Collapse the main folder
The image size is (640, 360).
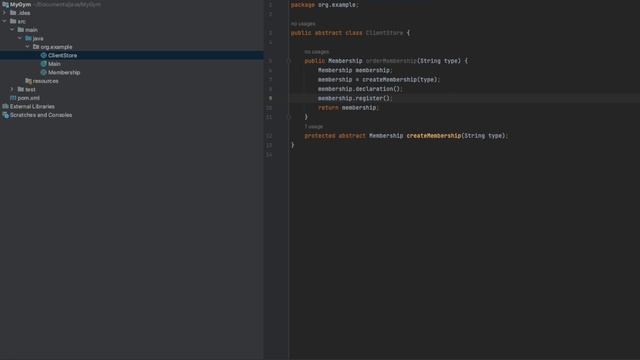click(x=12, y=30)
